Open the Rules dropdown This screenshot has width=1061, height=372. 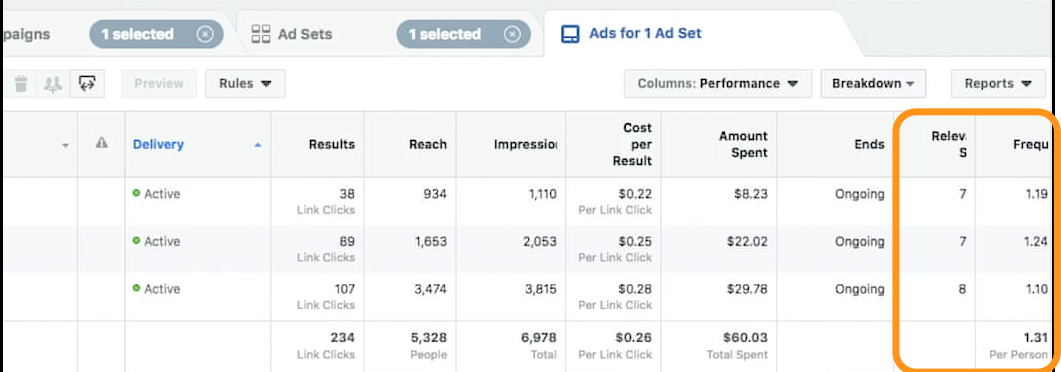pos(245,84)
